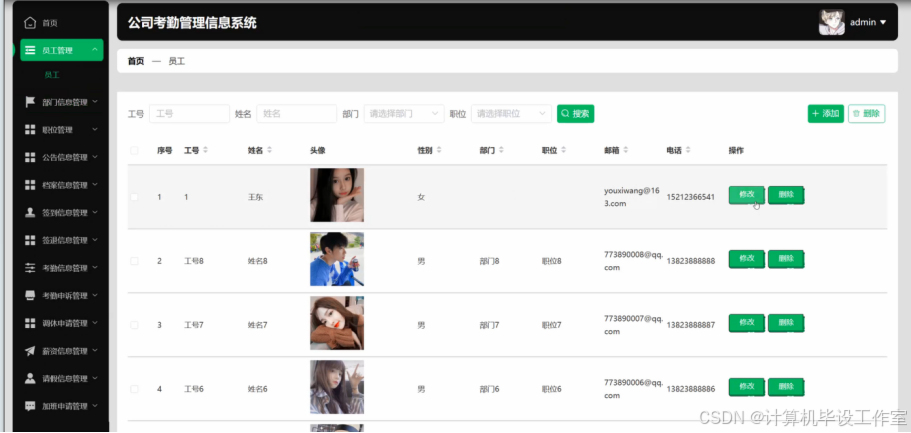Image resolution: width=911 pixels, height=433 pixels.
Task: Collapse the 员工管理 menu chevron
Action: pos(94,50)
